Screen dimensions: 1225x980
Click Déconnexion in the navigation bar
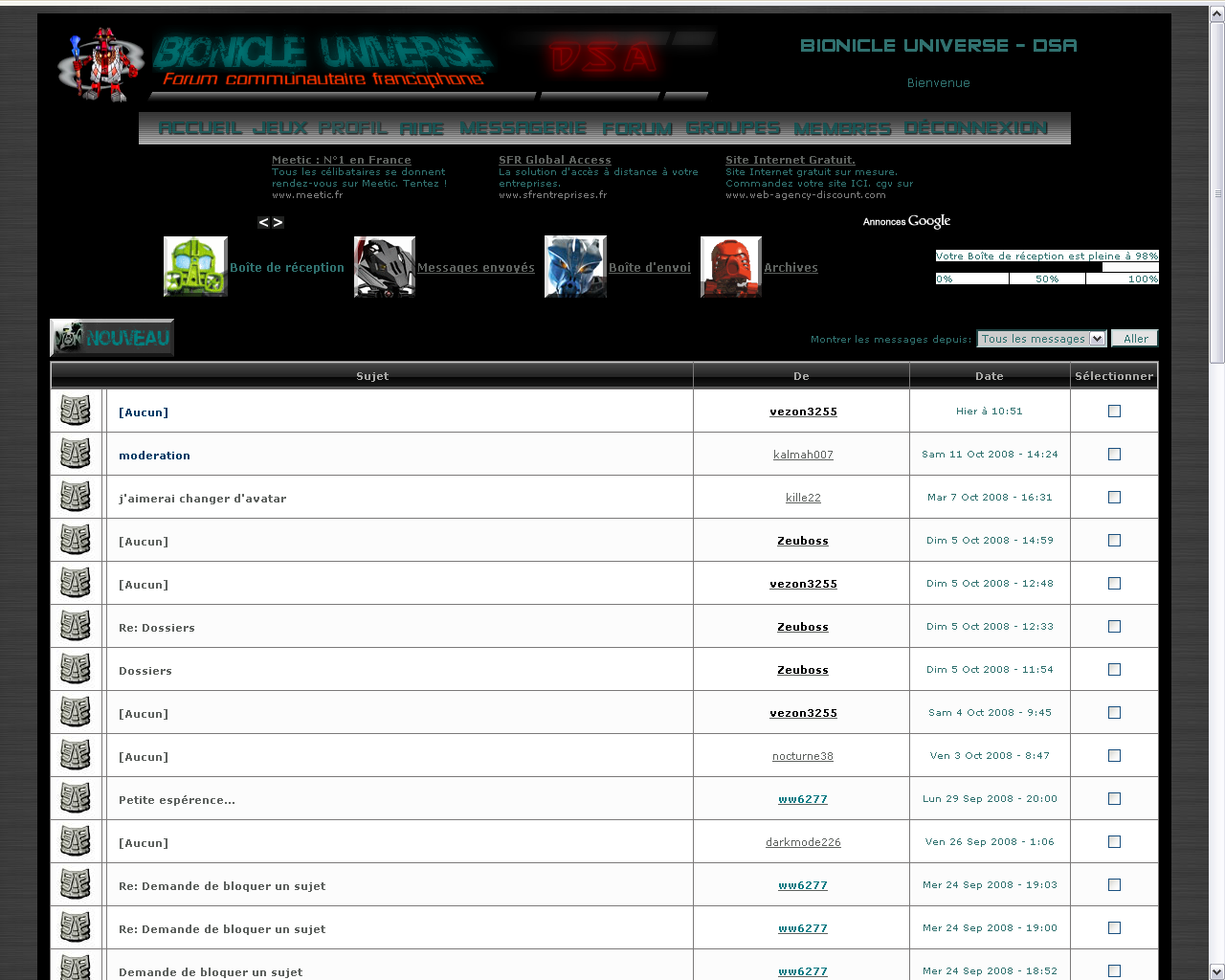click(x=978, y=127)
